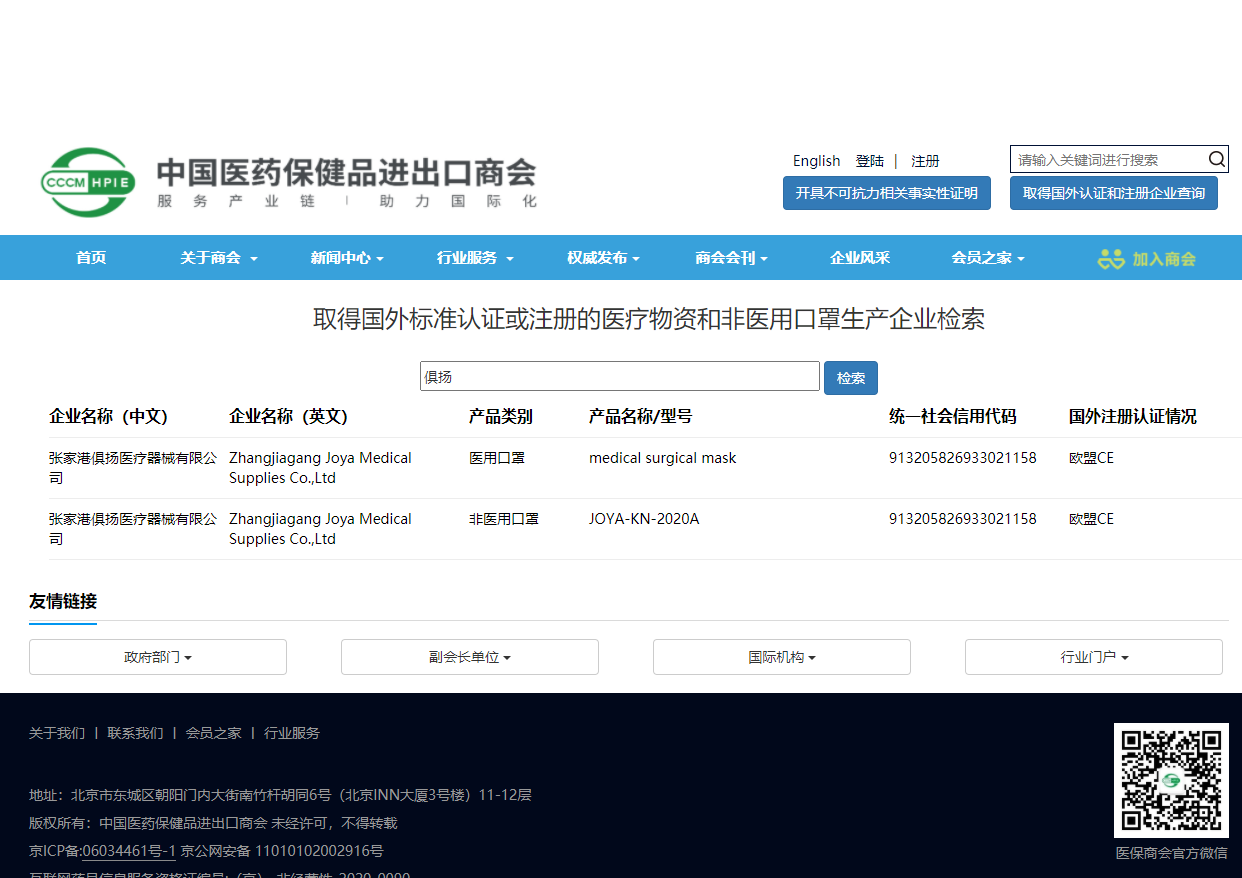Open the 政府部门 links dropdown
This screenshot has width=1242, height=878.
[x=158, y=657]
